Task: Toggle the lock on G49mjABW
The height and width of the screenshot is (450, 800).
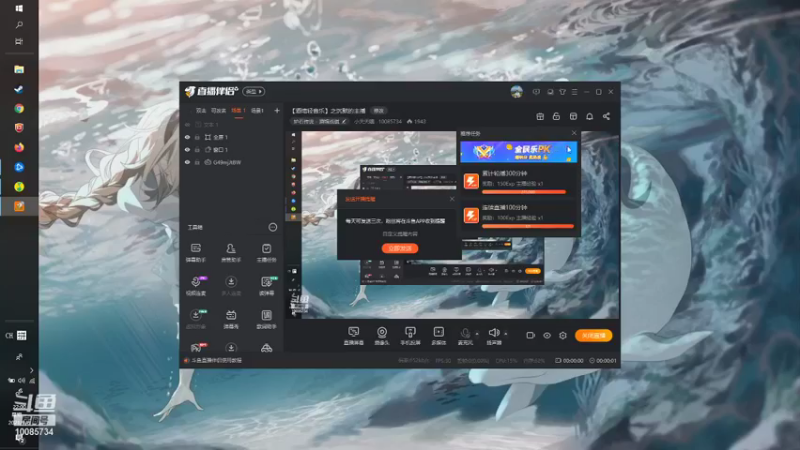Action: 197,162
